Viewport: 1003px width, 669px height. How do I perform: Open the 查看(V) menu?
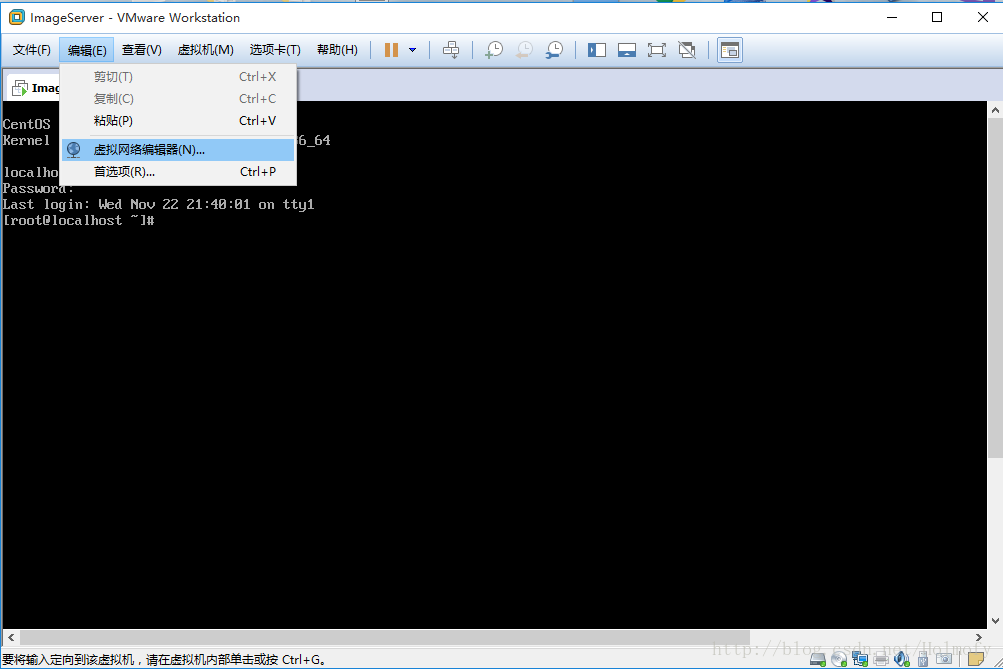tap(142, 50)
